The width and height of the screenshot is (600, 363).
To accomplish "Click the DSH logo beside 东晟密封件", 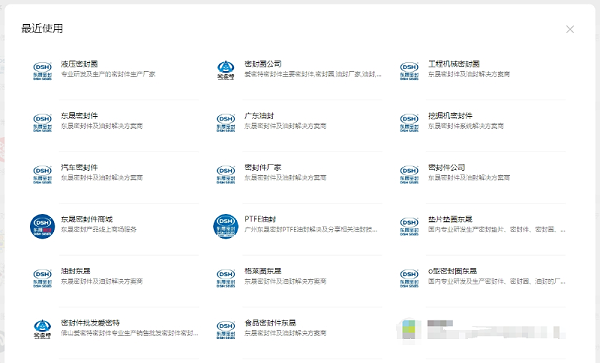I will click(x=42, y=123).
